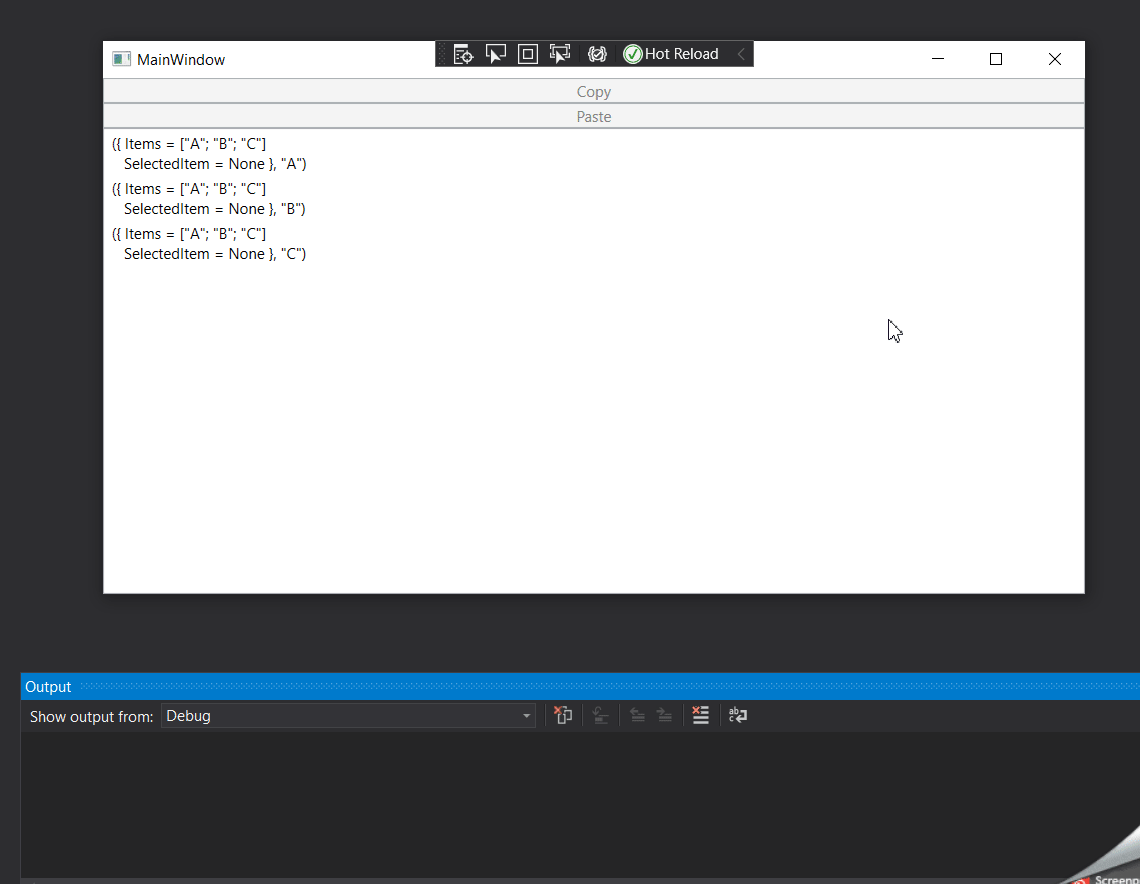Viewport: 1140px width, 884px height.
Task: Select the row ending with "A")
Action: tap(593, 154)
